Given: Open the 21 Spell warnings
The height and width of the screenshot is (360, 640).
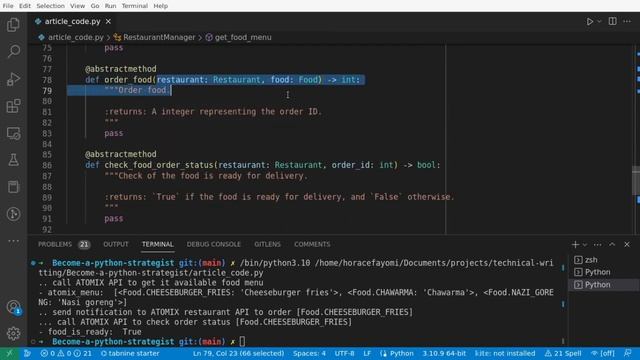Looking at the screenshot, I should point(563,353).
